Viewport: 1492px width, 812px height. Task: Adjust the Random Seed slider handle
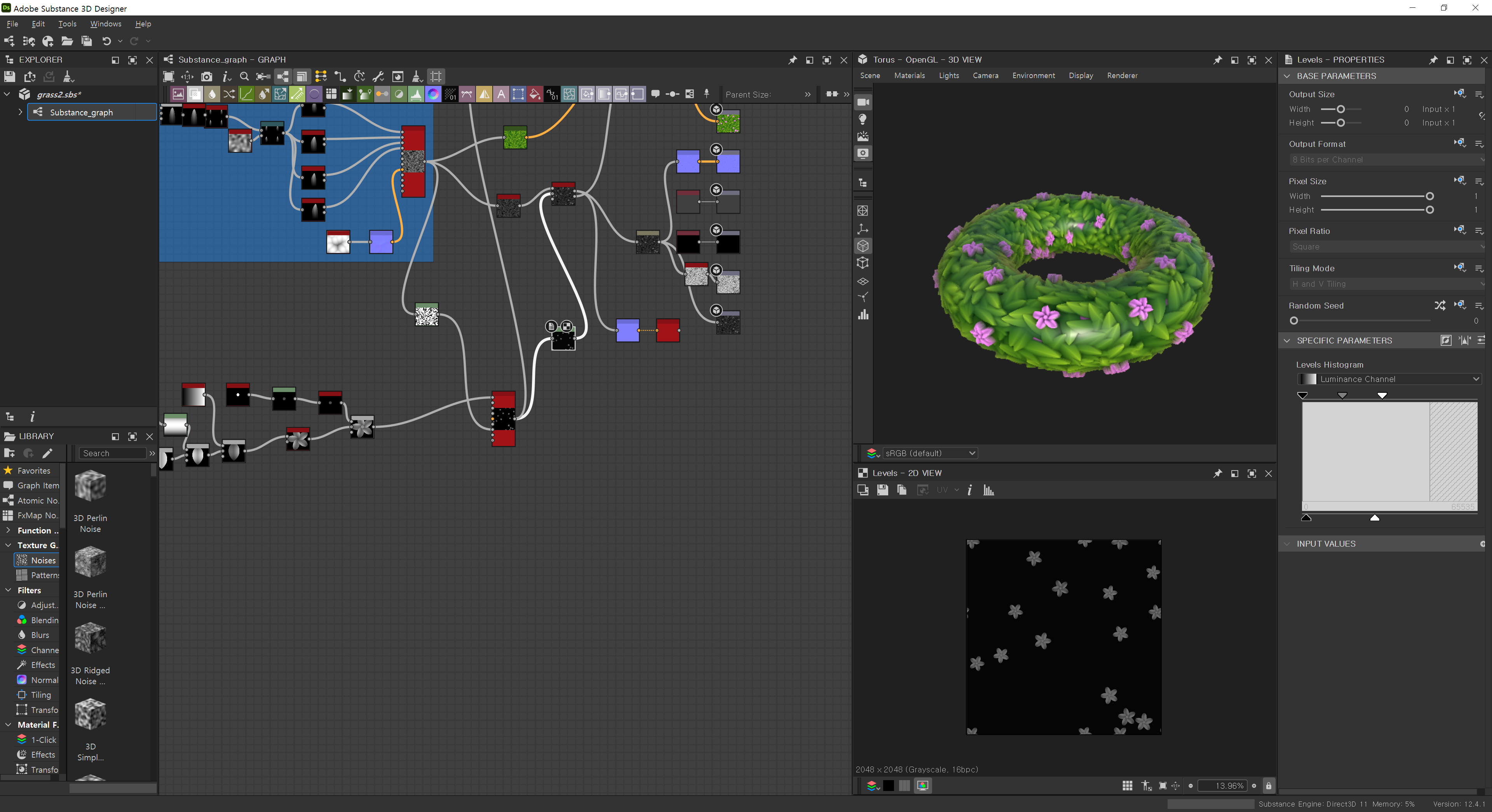point(1294,320)
